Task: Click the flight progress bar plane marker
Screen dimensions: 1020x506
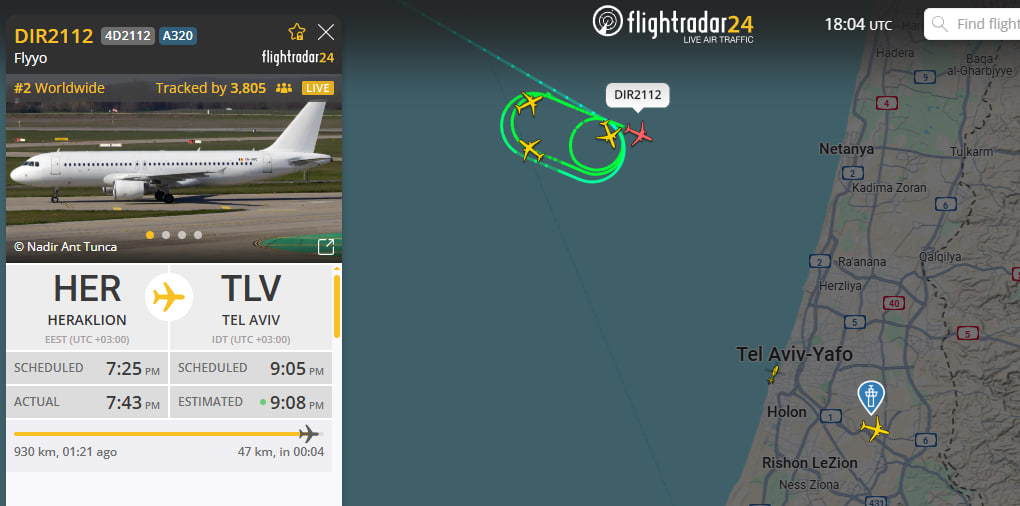Action: [x=308, y=434]
